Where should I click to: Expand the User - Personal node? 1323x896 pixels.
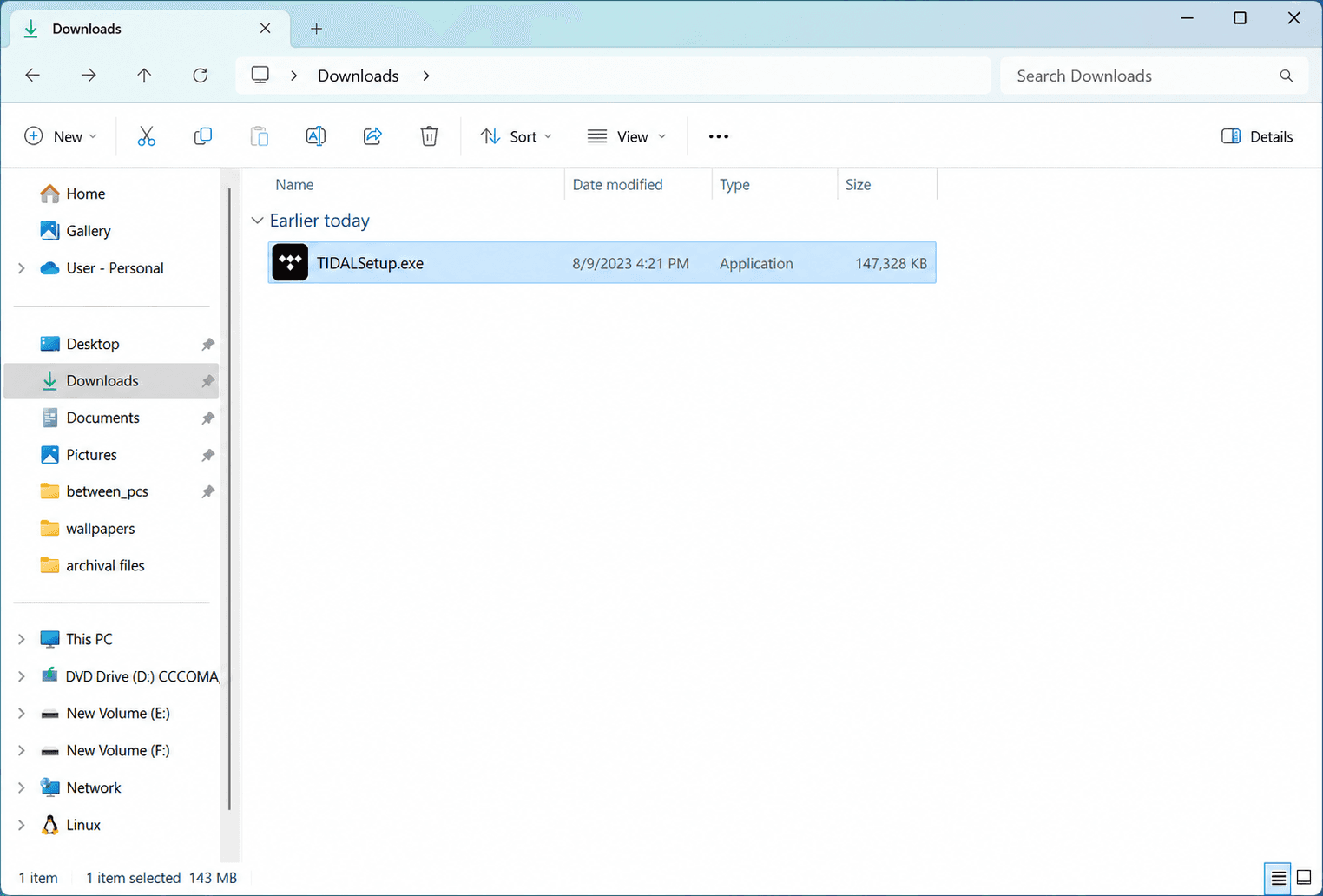click(22, 268)
